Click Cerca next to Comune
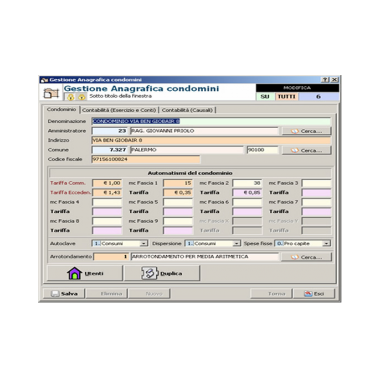 click(x=307, y=150)
